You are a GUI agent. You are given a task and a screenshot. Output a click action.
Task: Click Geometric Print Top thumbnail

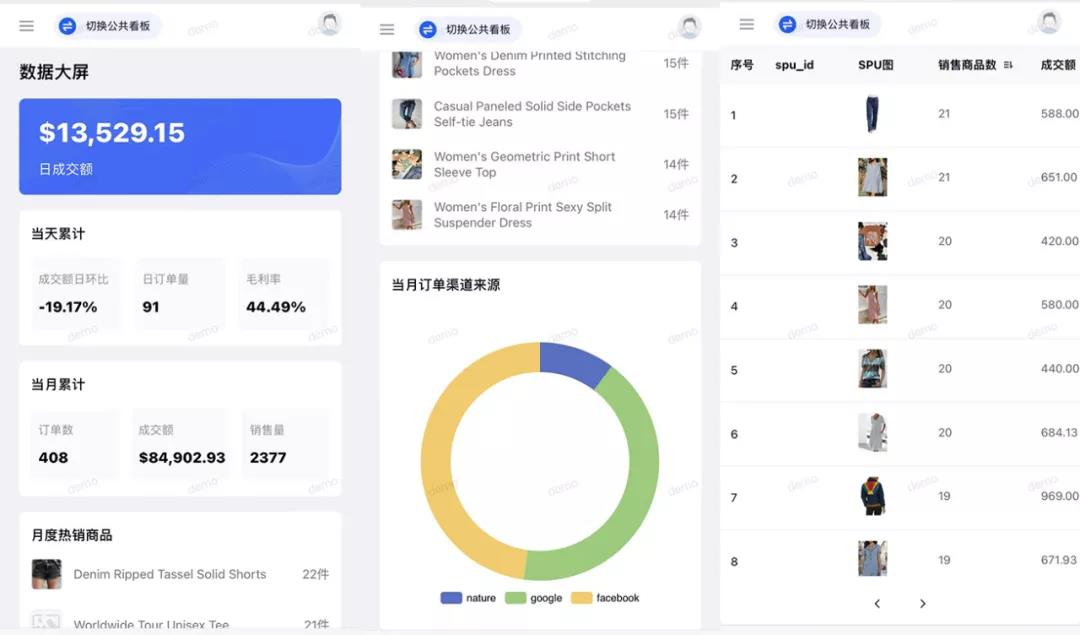pos(407,164)
